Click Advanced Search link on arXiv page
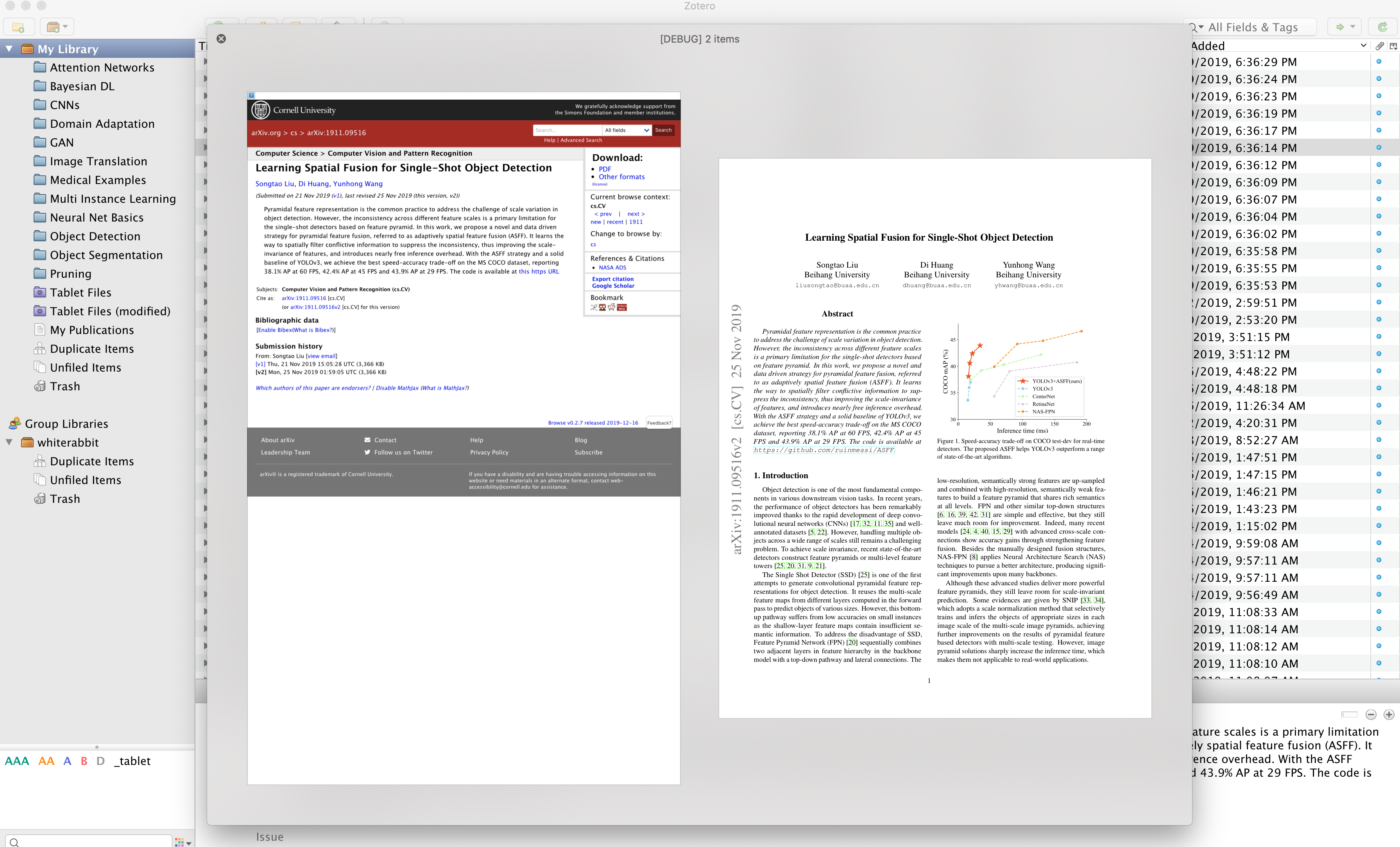Viewport: 1400px width, 847px height. coord(581,140)
